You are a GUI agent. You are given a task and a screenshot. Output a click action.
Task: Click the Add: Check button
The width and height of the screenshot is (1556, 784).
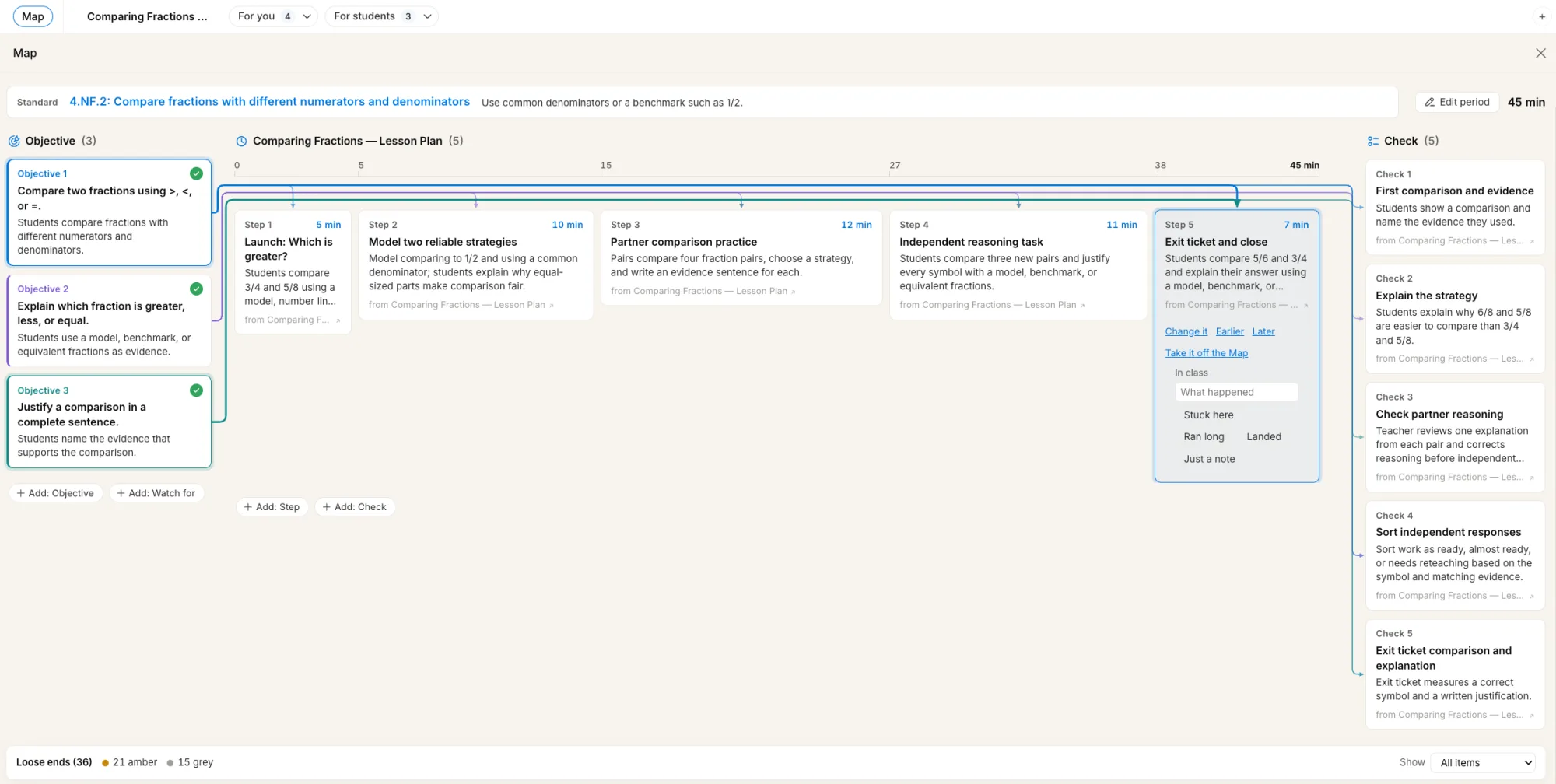pos(355,507)
